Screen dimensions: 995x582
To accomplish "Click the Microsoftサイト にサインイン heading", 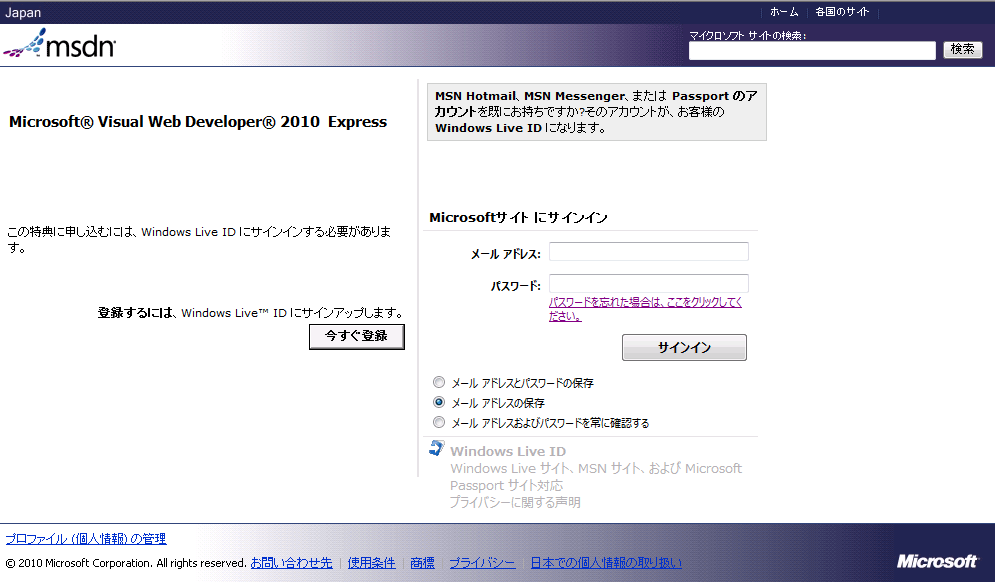I will (x=518, y=218).
